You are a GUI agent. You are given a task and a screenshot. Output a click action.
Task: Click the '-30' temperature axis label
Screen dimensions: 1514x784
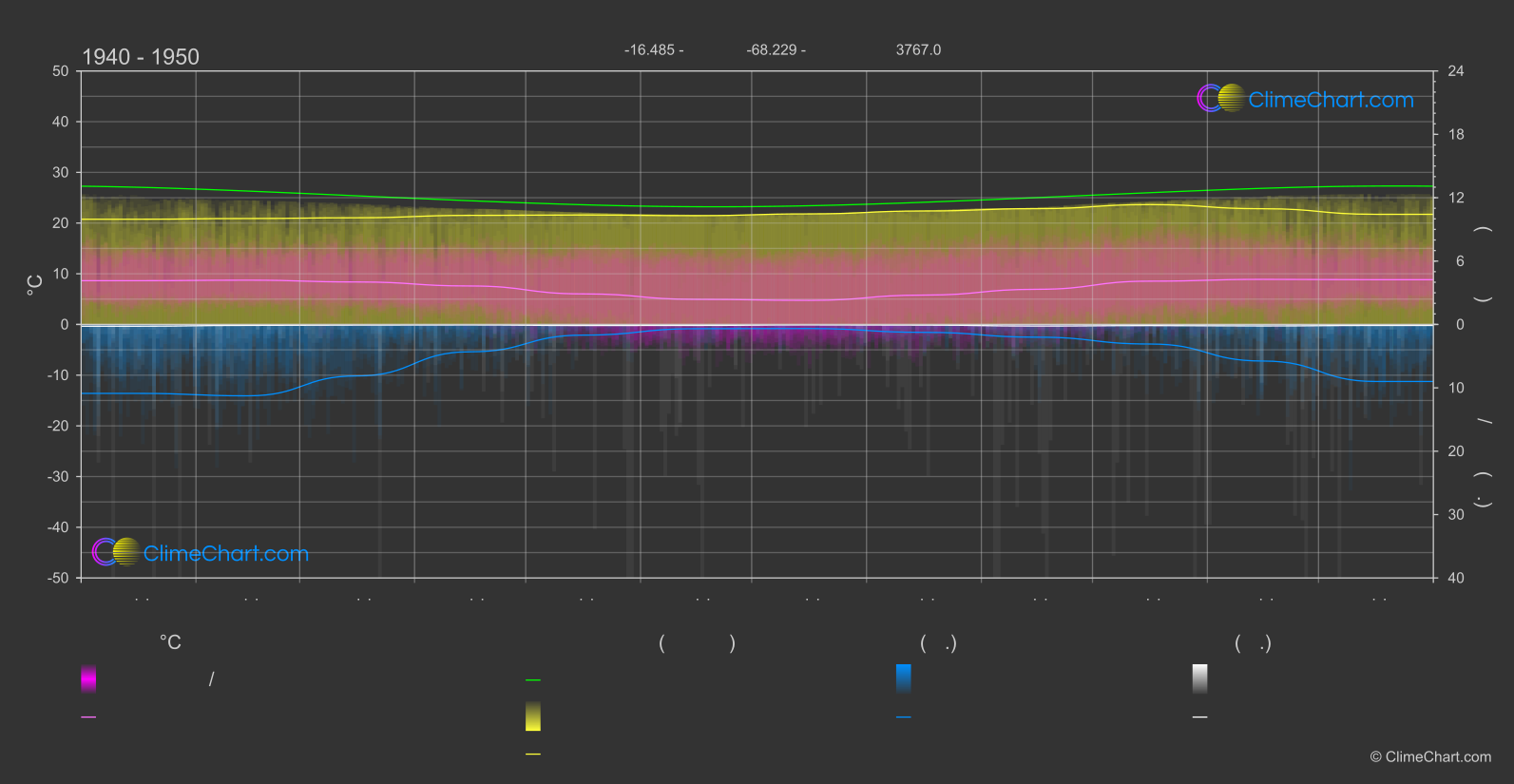pyautogui.click(x=58, y=476)
